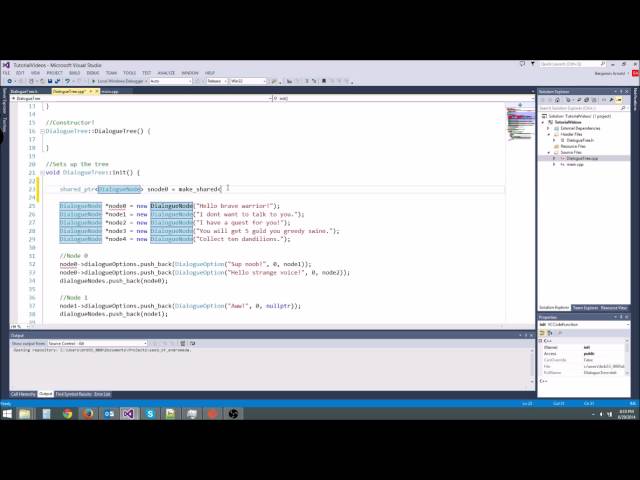The image size is (640, 480).
Task: Switch to the main.cpp editor tab
Action: (x=109, y=91)
